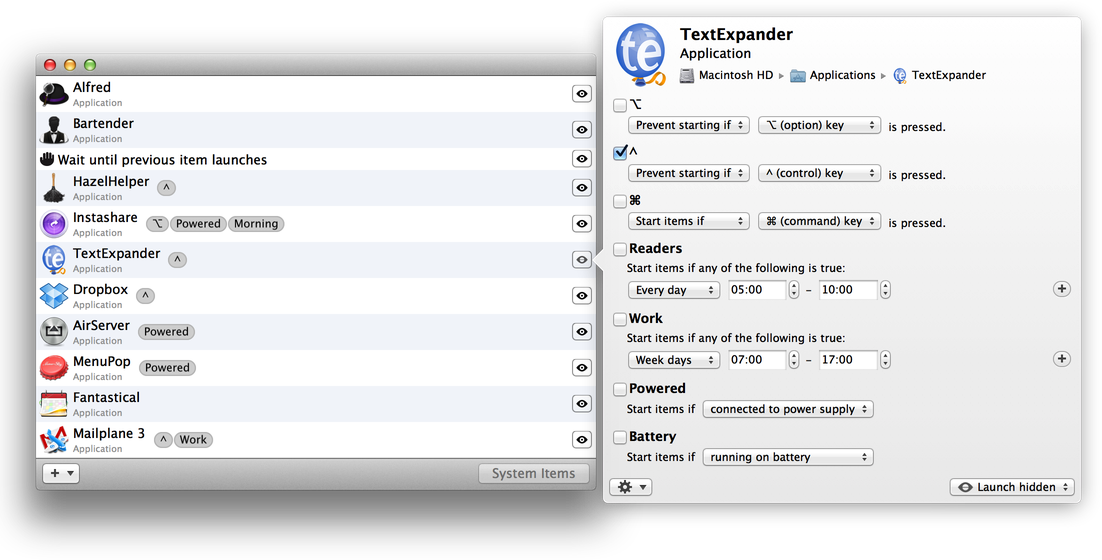Click the AirServer app icon
This screenshot has height=560, width=1102.
[x=54, y=332]
